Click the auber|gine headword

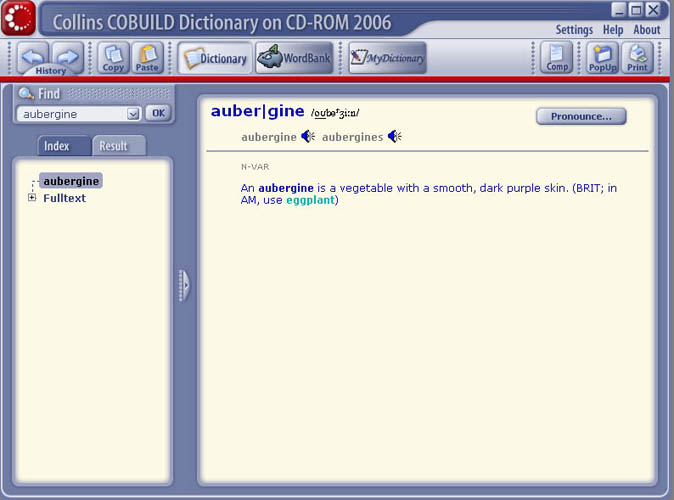coord(257,111)
